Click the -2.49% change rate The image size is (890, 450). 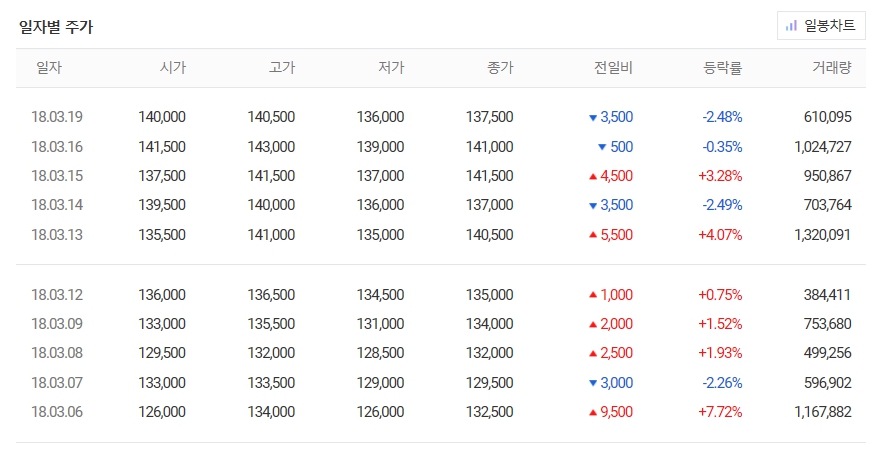pyautogui.click(x=722, y=205)
